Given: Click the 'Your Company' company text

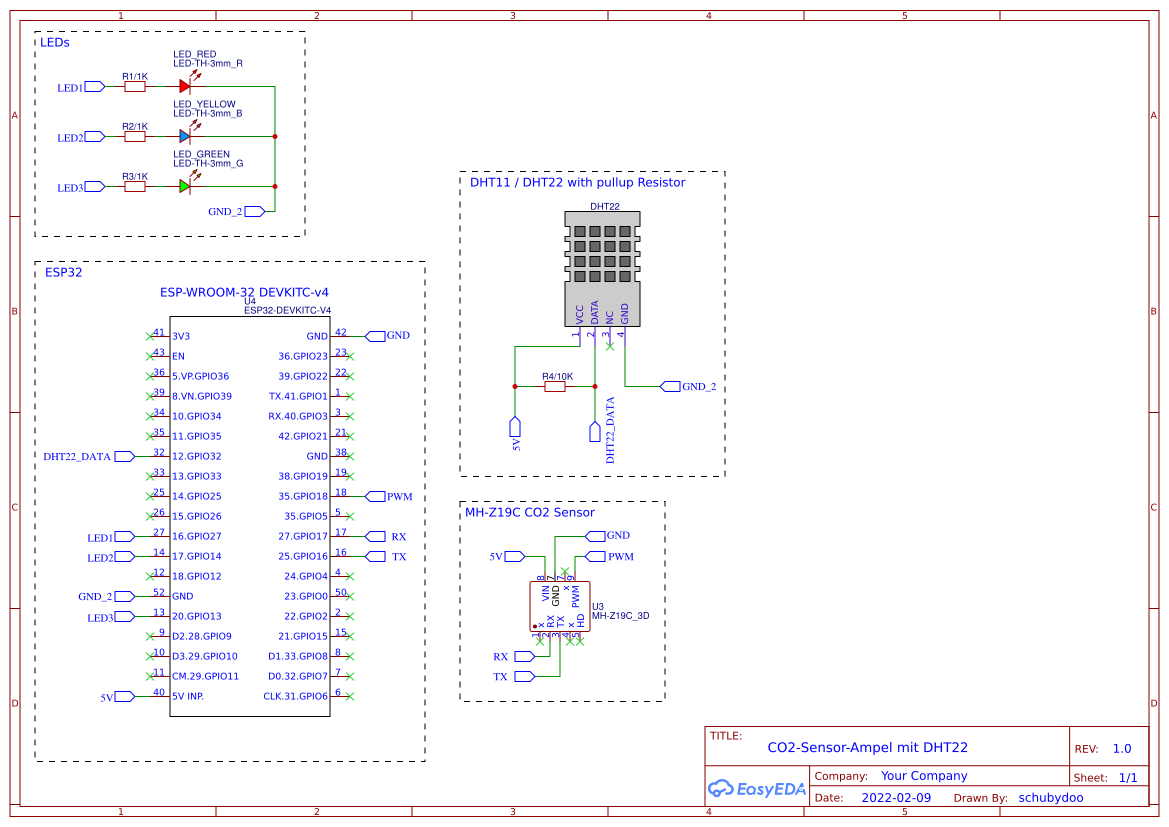Looking at the screenshot, I should click(x=924, y=776).
